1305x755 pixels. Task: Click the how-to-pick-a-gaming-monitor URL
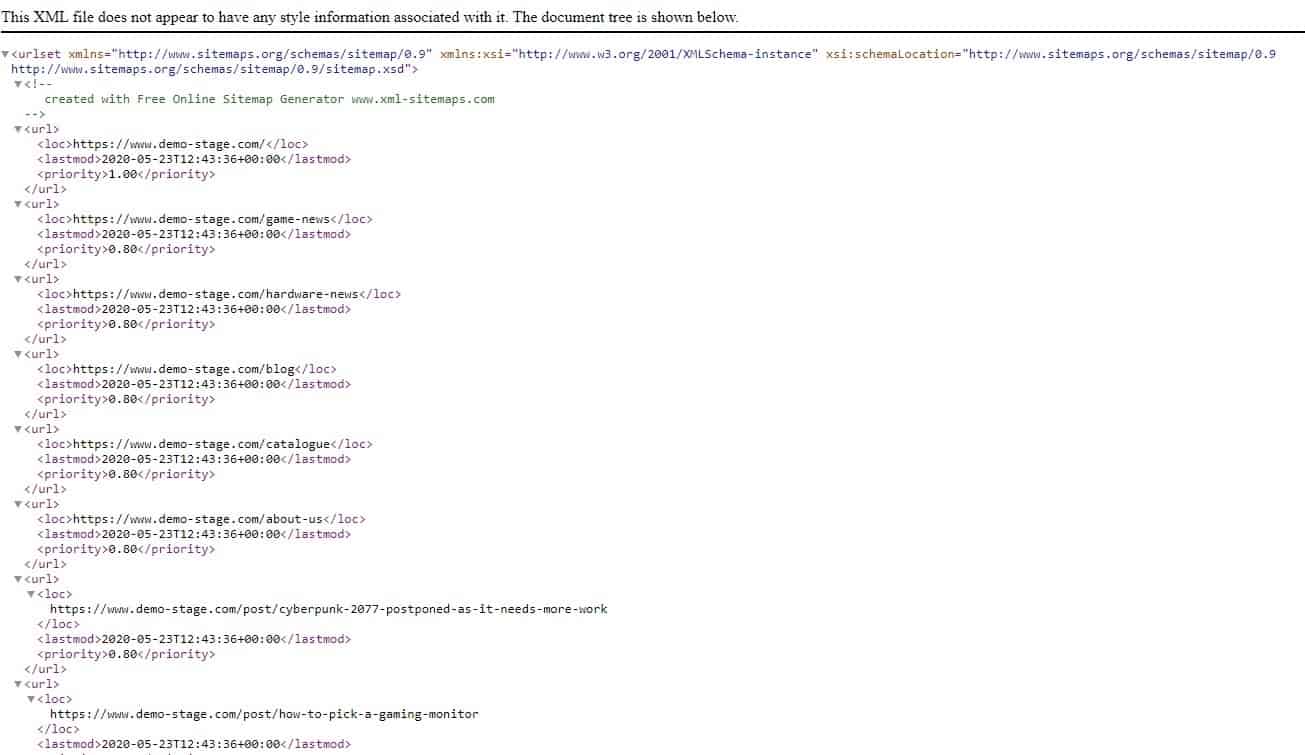(264, 714)
